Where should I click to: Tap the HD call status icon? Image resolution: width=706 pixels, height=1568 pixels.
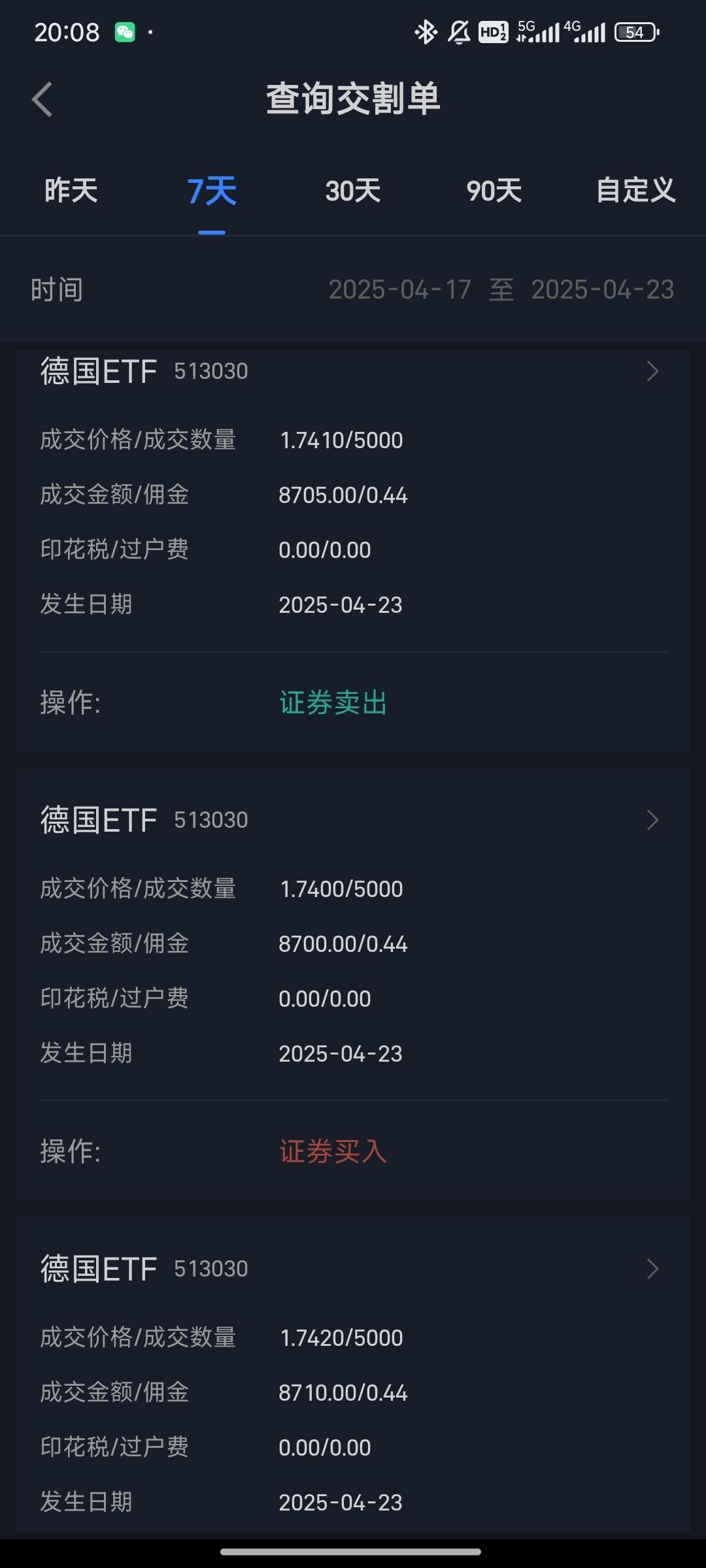coord(493,32)
